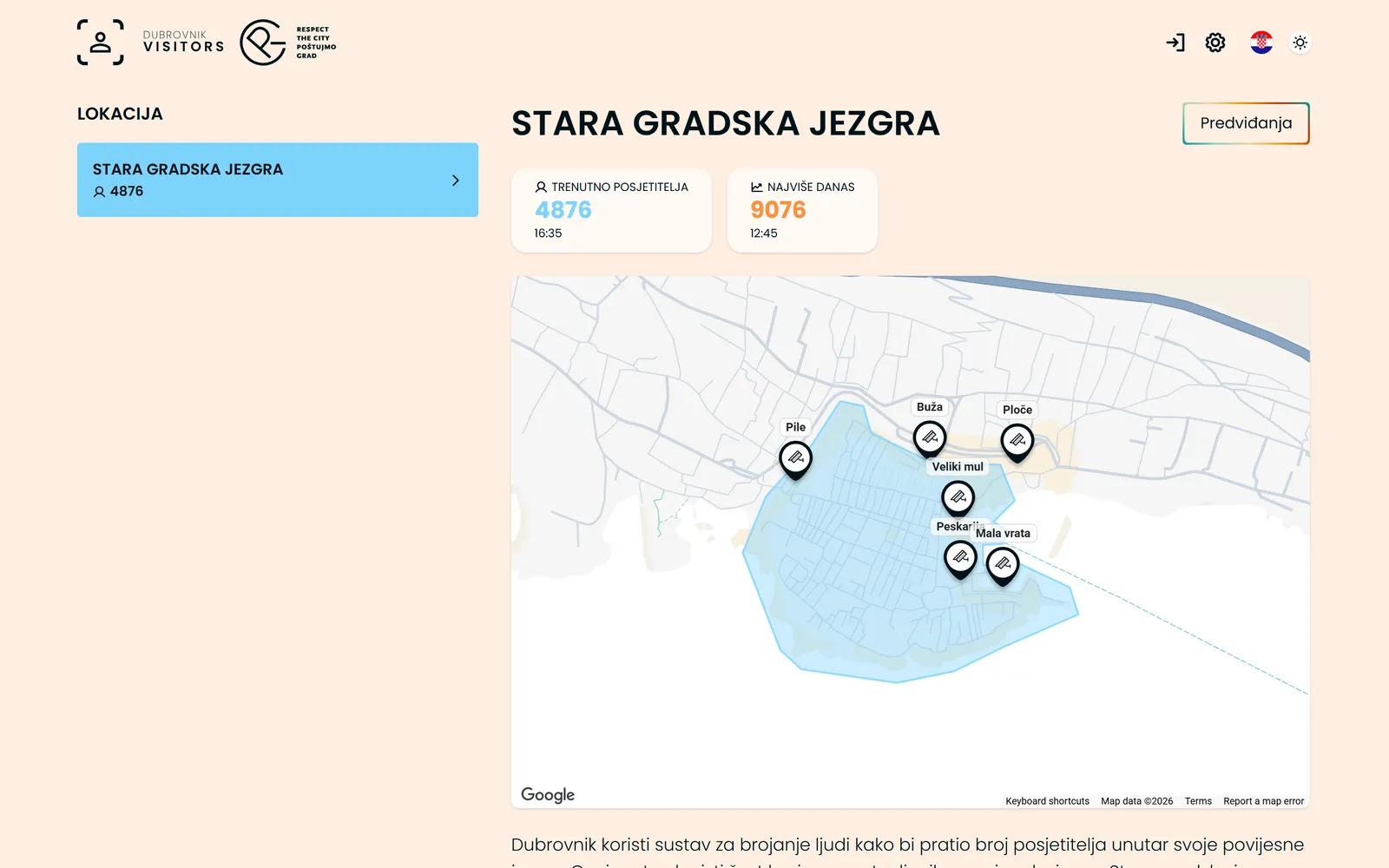Screen dimensions: 1389x868
Task: Click the Ploče map label
Action: 1017,410
